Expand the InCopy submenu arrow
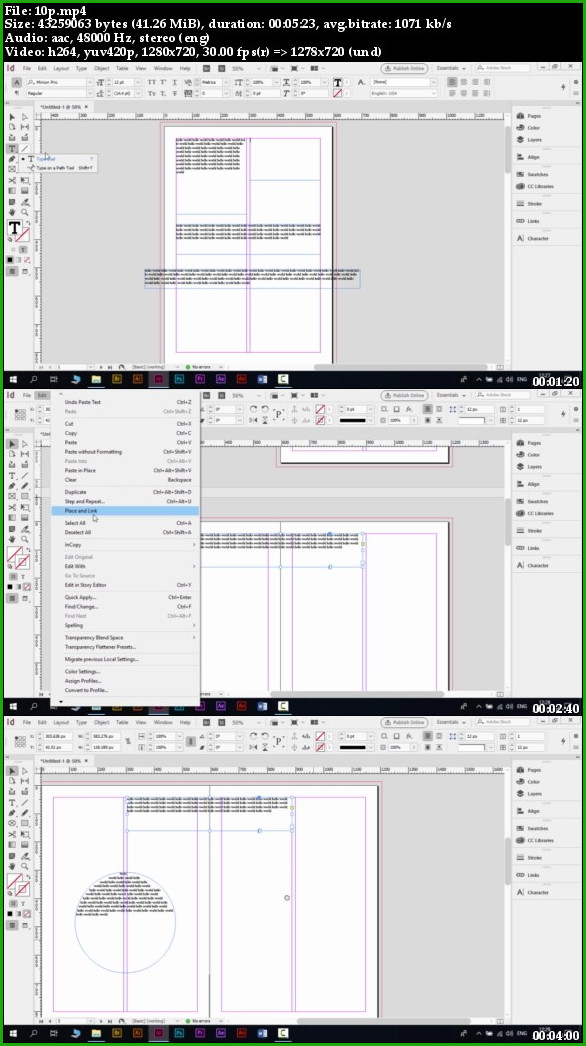This screenshot has height=1046, width=586. (194, 545)
